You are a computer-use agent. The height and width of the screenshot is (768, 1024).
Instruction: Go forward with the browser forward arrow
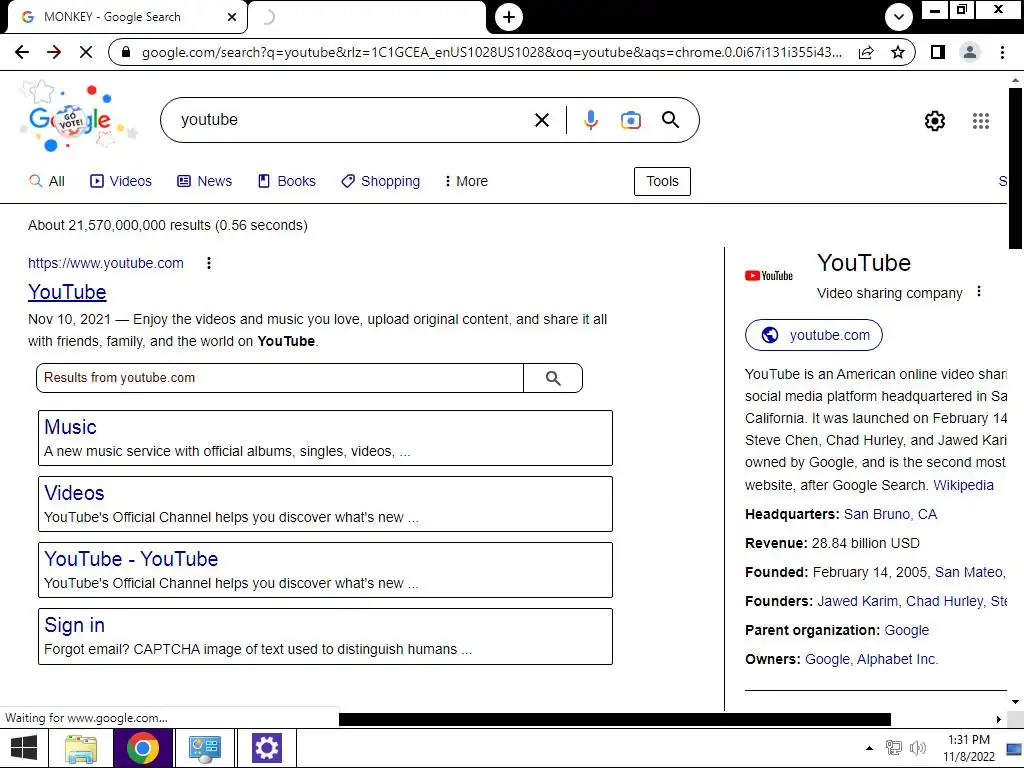(x=54, y=52)
